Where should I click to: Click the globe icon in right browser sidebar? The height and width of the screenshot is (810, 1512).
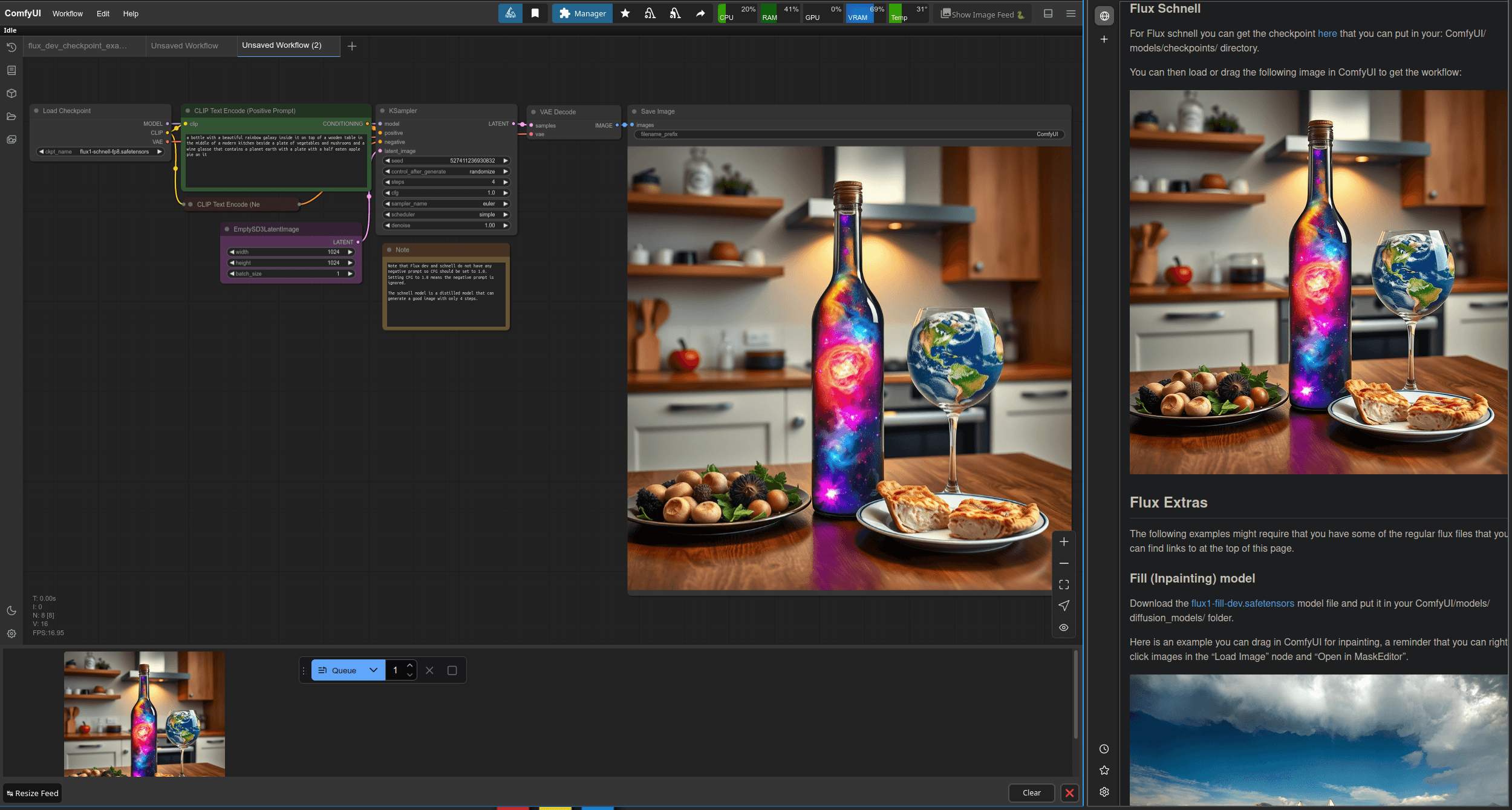tap(1104, 16)
